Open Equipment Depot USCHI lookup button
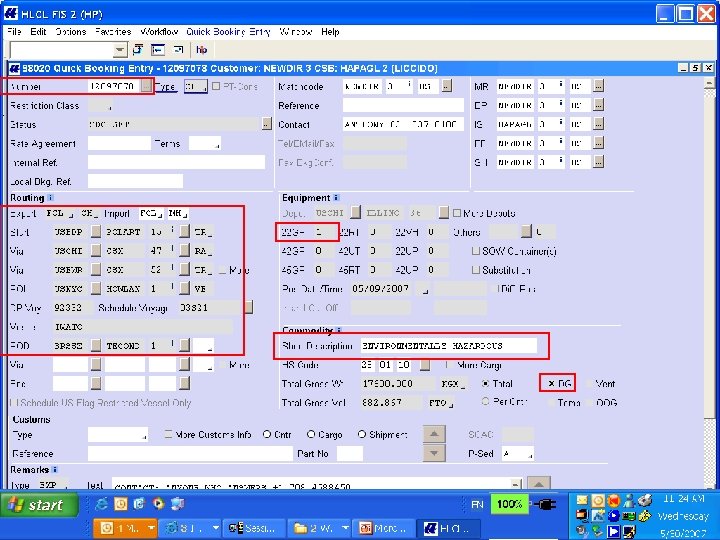720x540 pixels. coord(355,213)
